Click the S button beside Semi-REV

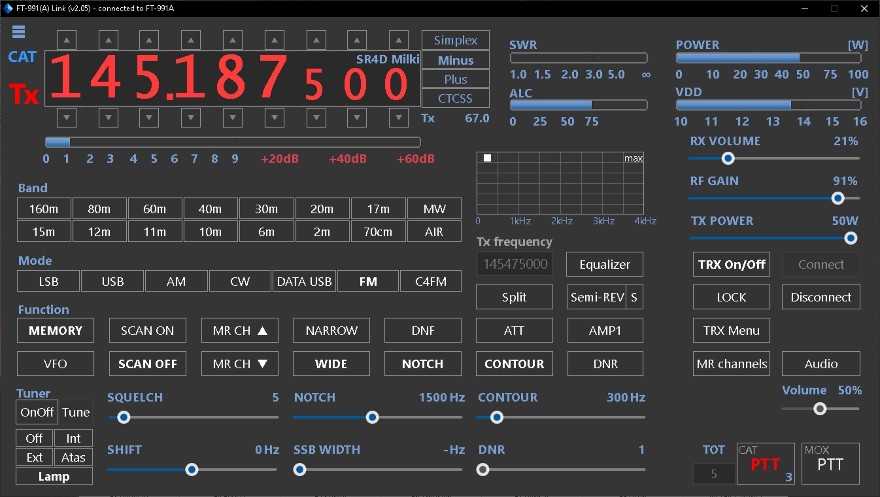[x=634, y=297]
